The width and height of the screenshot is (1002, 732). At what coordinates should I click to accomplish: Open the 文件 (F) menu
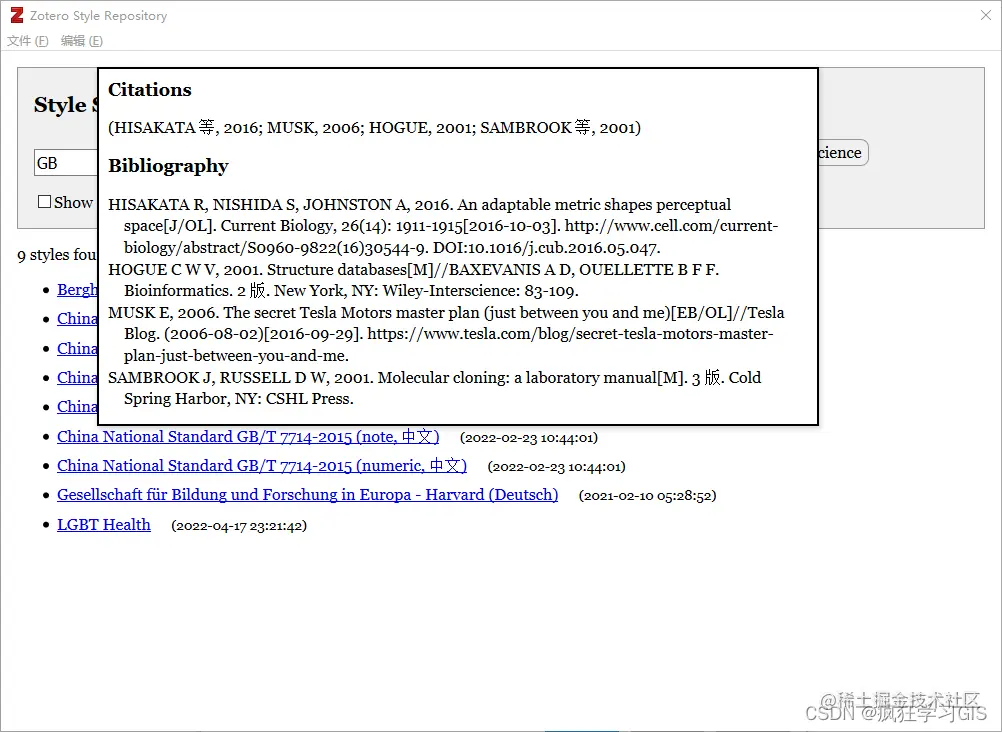pos(27,41)
